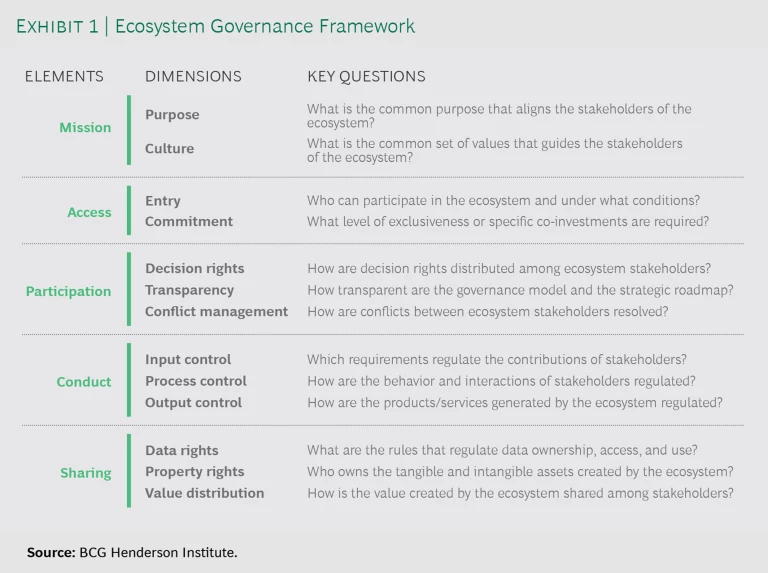Pick the Process control dimension
The image size is (768, 573).
[x=195, y=381]
